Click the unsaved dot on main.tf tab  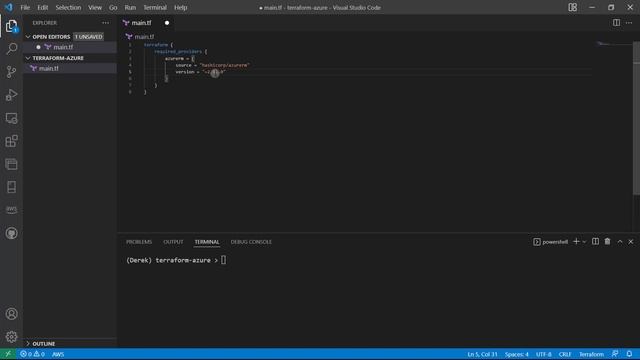[x=167, y=23]
